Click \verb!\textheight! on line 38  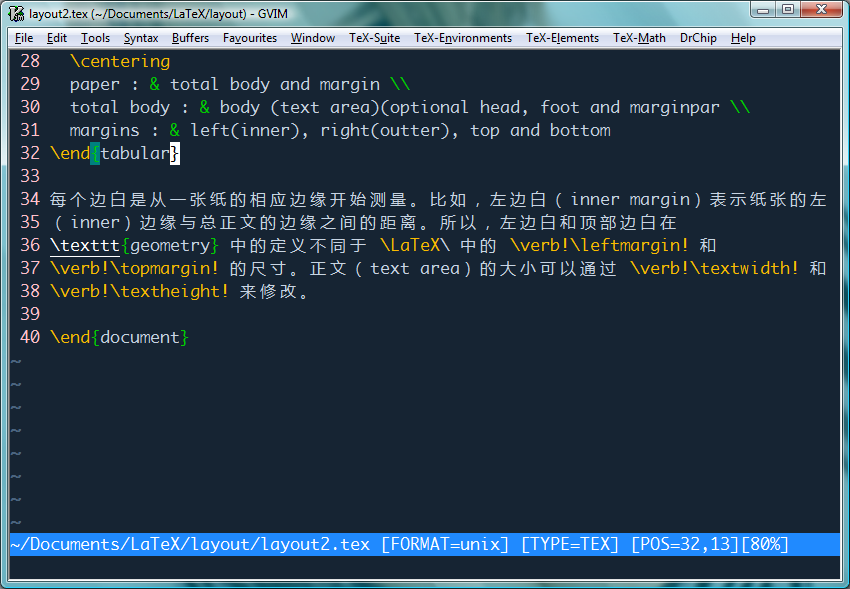[139, 292]
